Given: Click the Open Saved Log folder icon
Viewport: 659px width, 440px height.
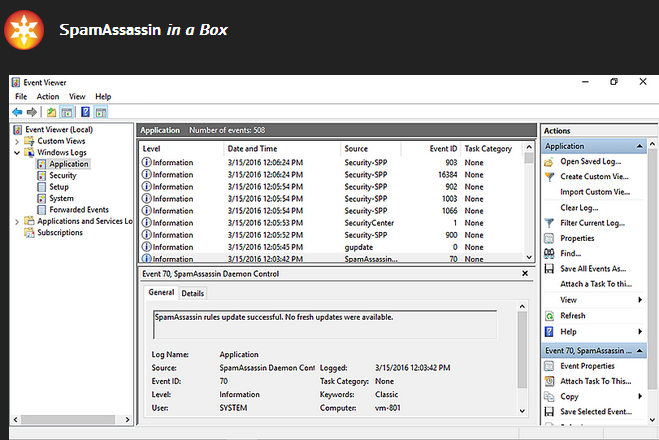Looking at the screenshot, I should pyautogui.click(x=549, y=162).
